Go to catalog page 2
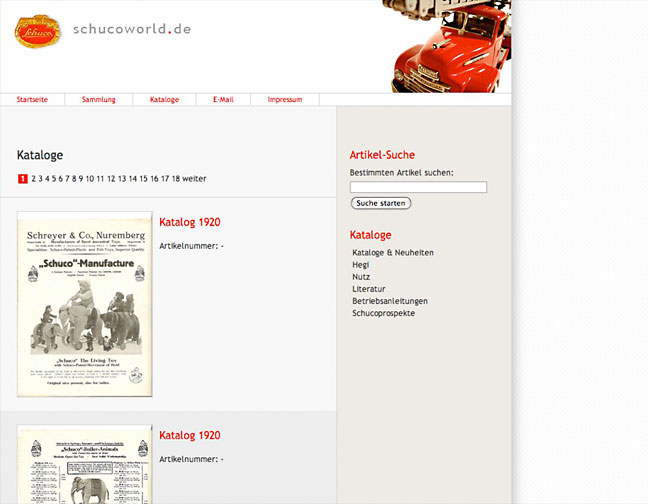Viewport: 648px width, 504px height. pyautogui.click(x=33, y=179)
